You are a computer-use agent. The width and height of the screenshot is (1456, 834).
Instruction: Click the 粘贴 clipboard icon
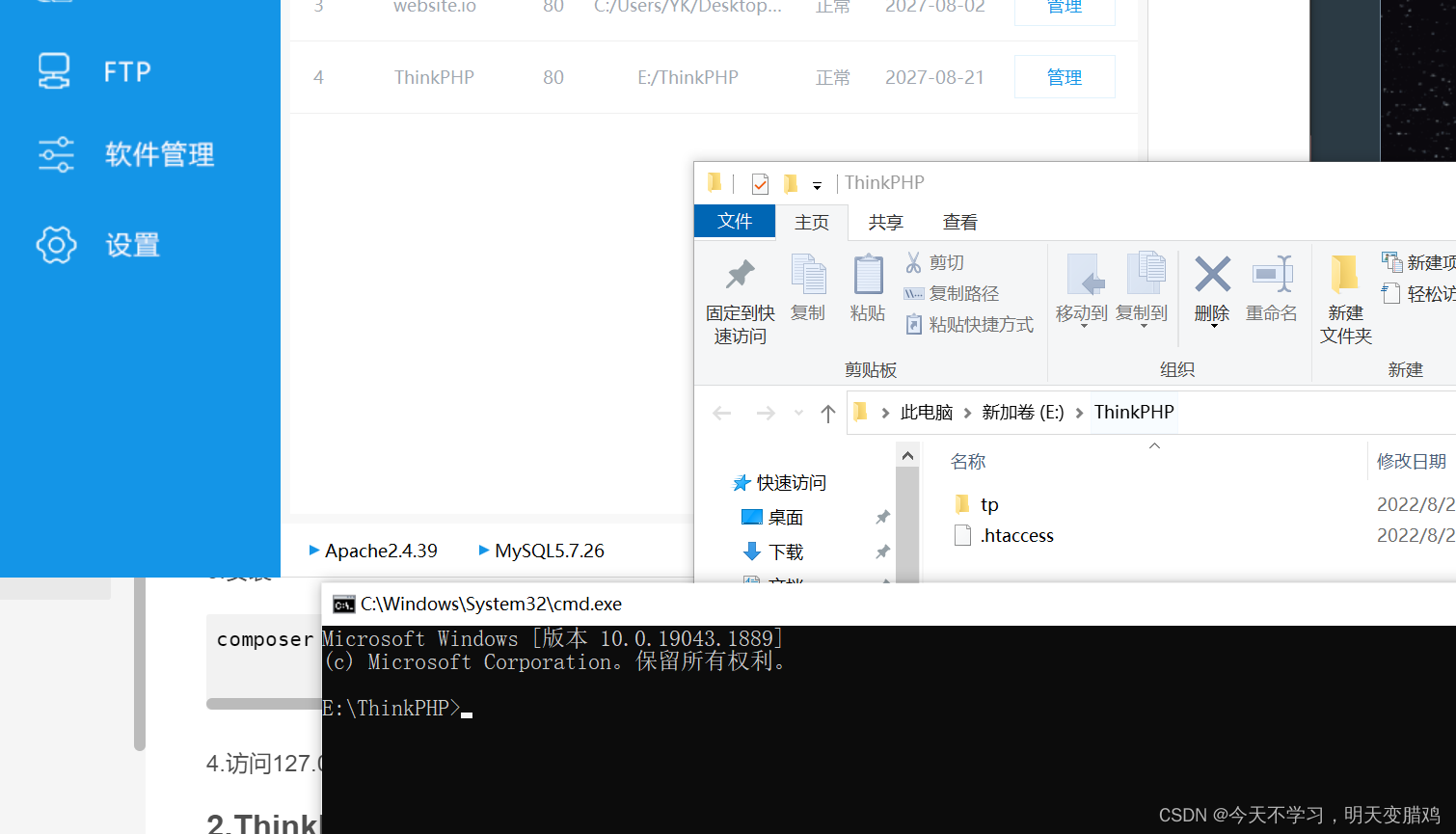(868, 275)
